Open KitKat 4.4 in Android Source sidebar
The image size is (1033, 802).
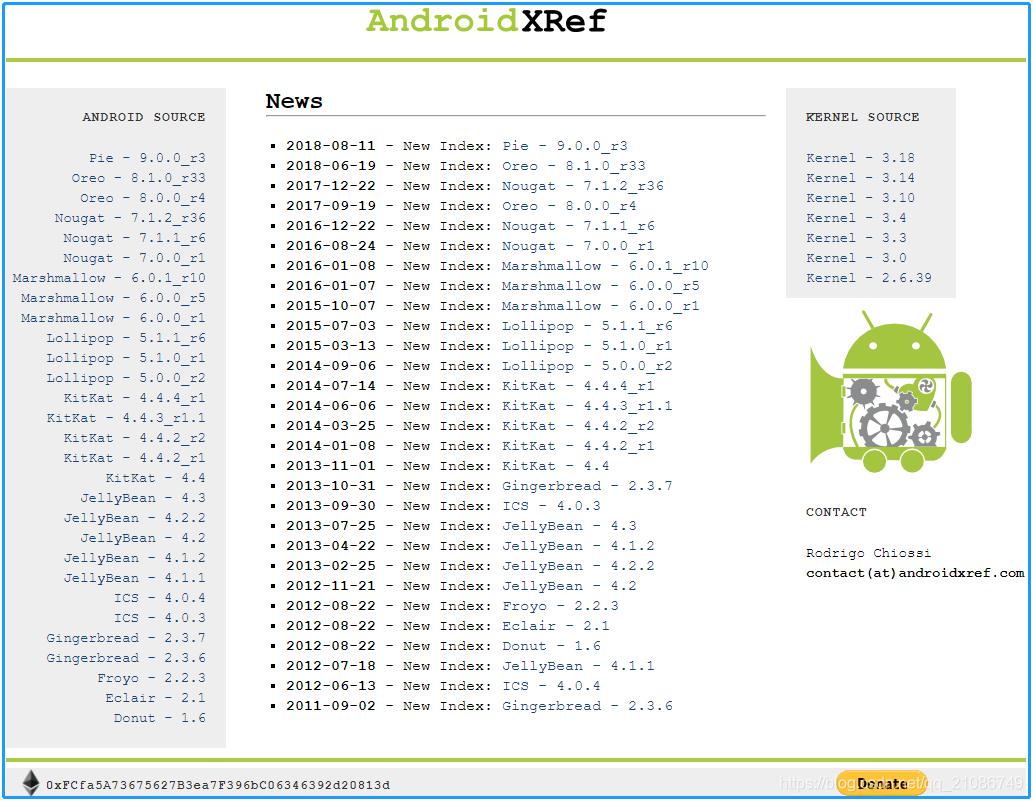tap(155, 478)
